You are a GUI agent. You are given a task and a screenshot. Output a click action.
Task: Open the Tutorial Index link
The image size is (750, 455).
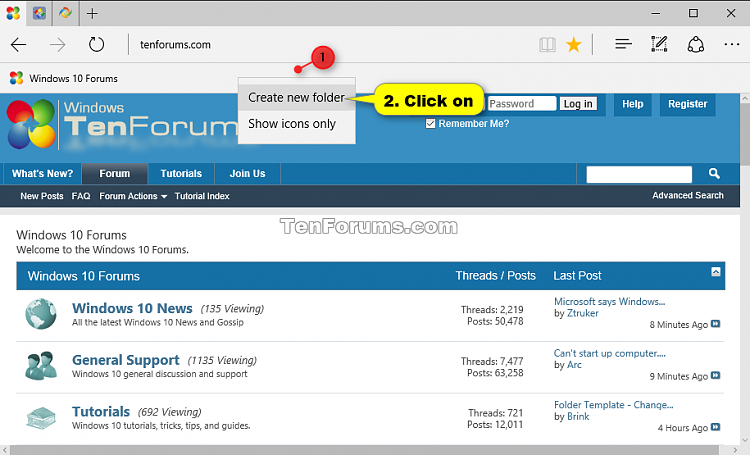coord(202,196)
